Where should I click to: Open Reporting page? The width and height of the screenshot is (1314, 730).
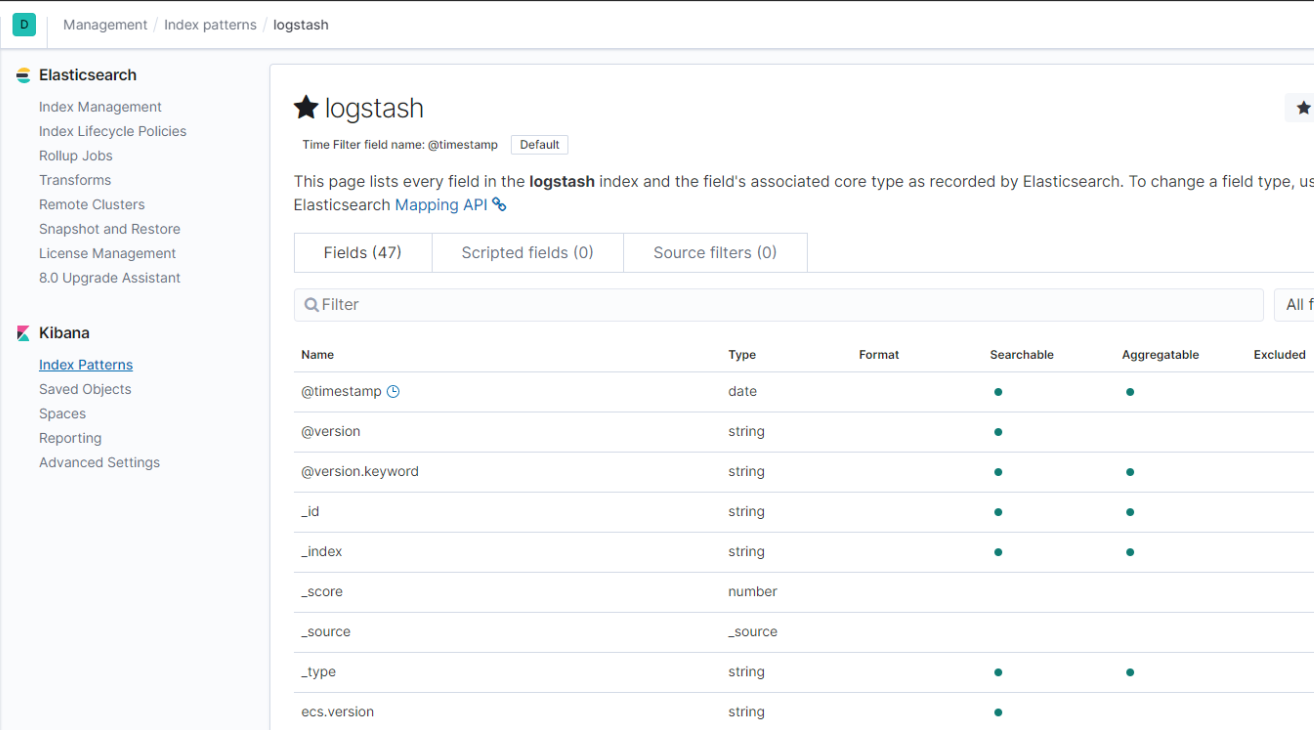coord(70,438)
